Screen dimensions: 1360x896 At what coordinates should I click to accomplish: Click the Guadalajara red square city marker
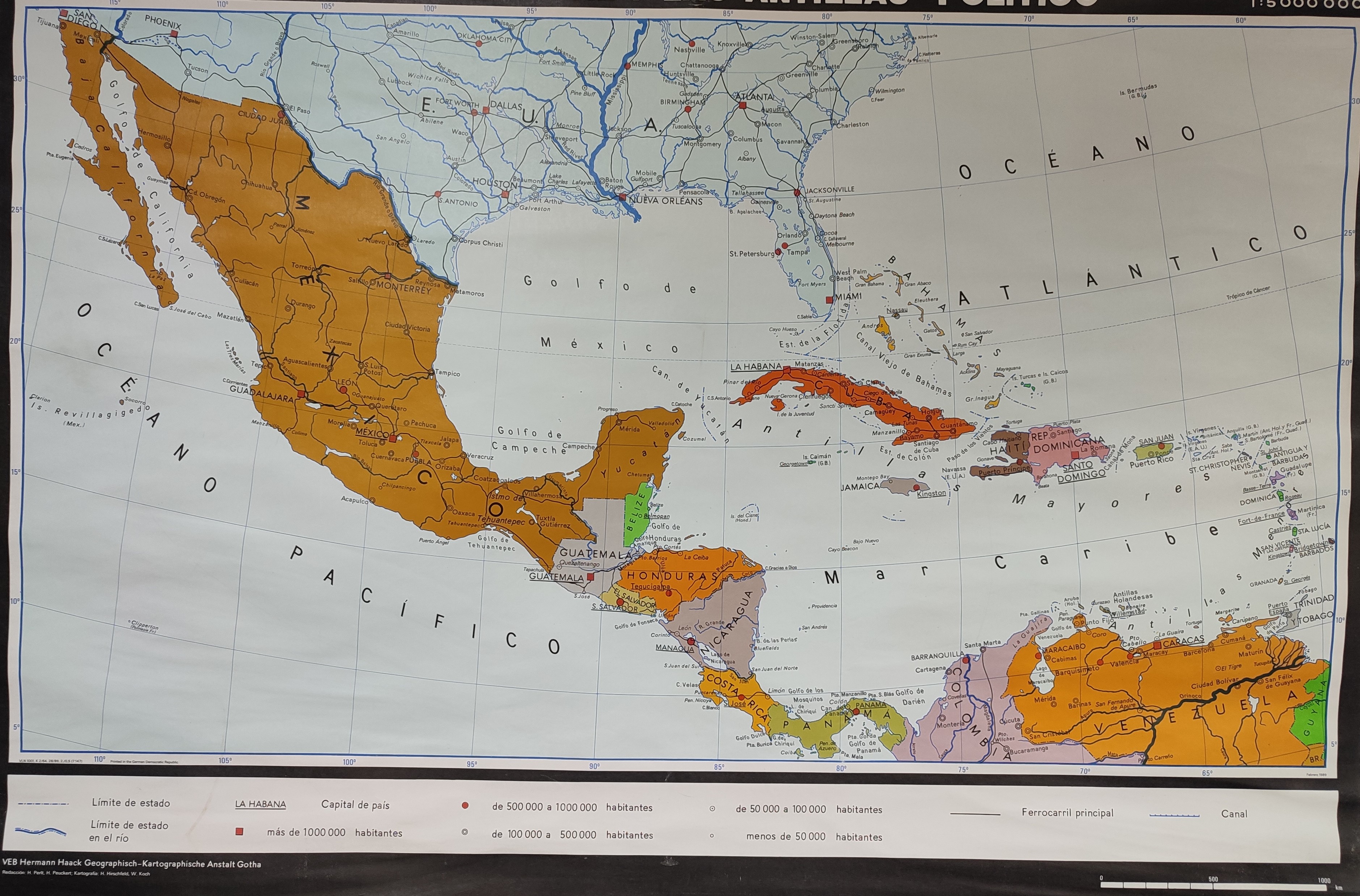[301, 394]
